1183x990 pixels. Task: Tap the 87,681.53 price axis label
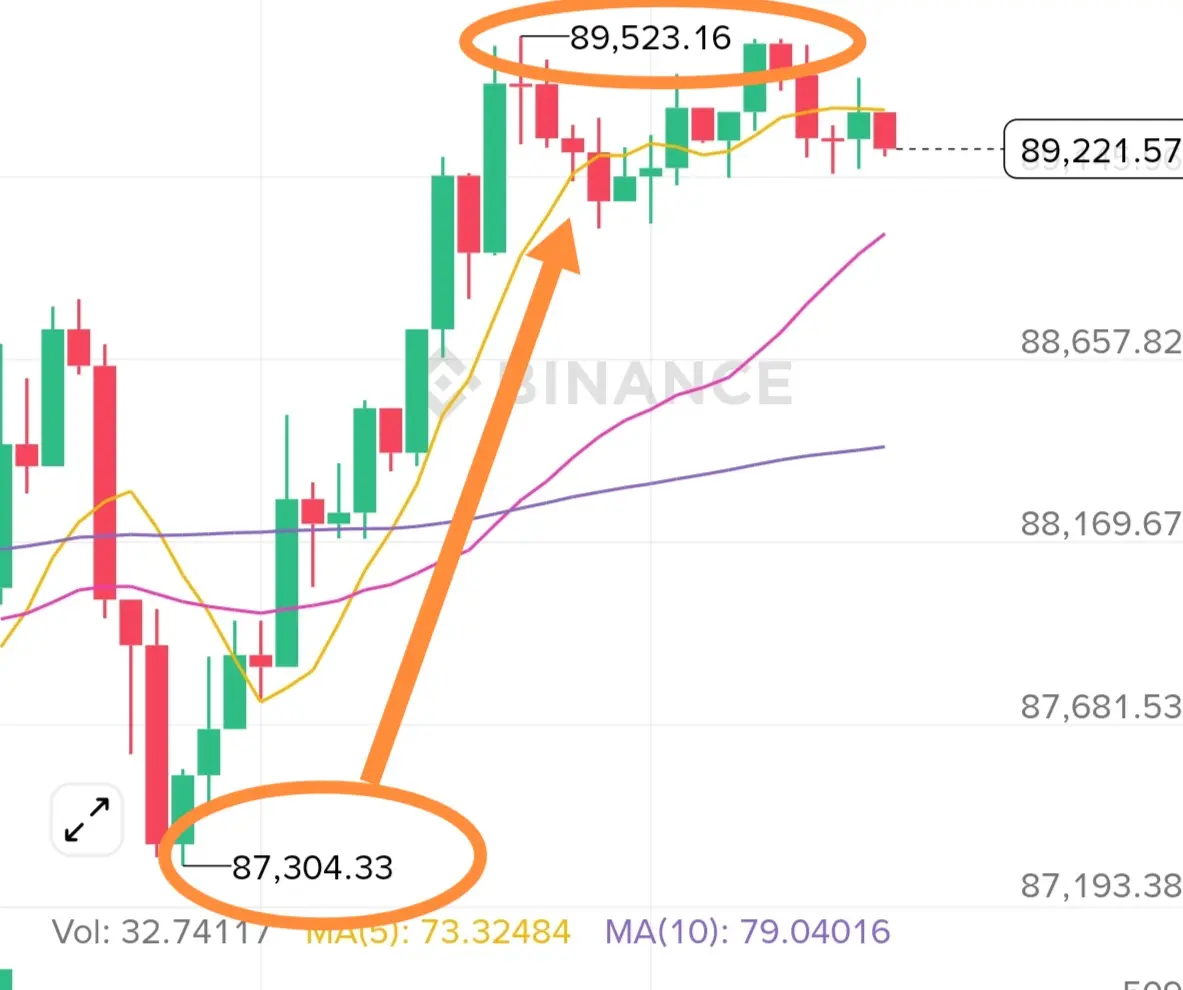1101,707
